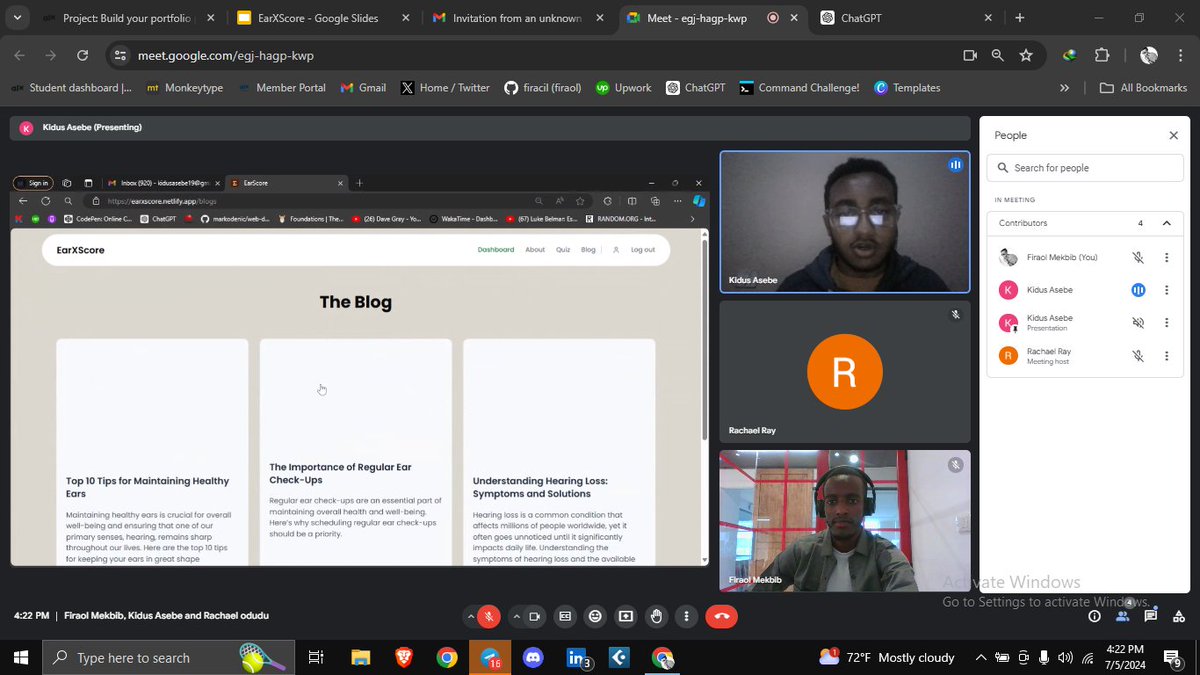Open Monkeytype bookmark
Viewport: 1200px width, 675px height.
pos(185,88)
